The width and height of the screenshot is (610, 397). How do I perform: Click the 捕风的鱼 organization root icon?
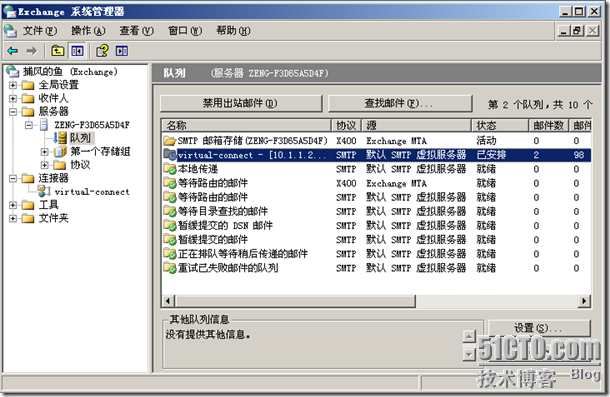click(x=12, y=71)
